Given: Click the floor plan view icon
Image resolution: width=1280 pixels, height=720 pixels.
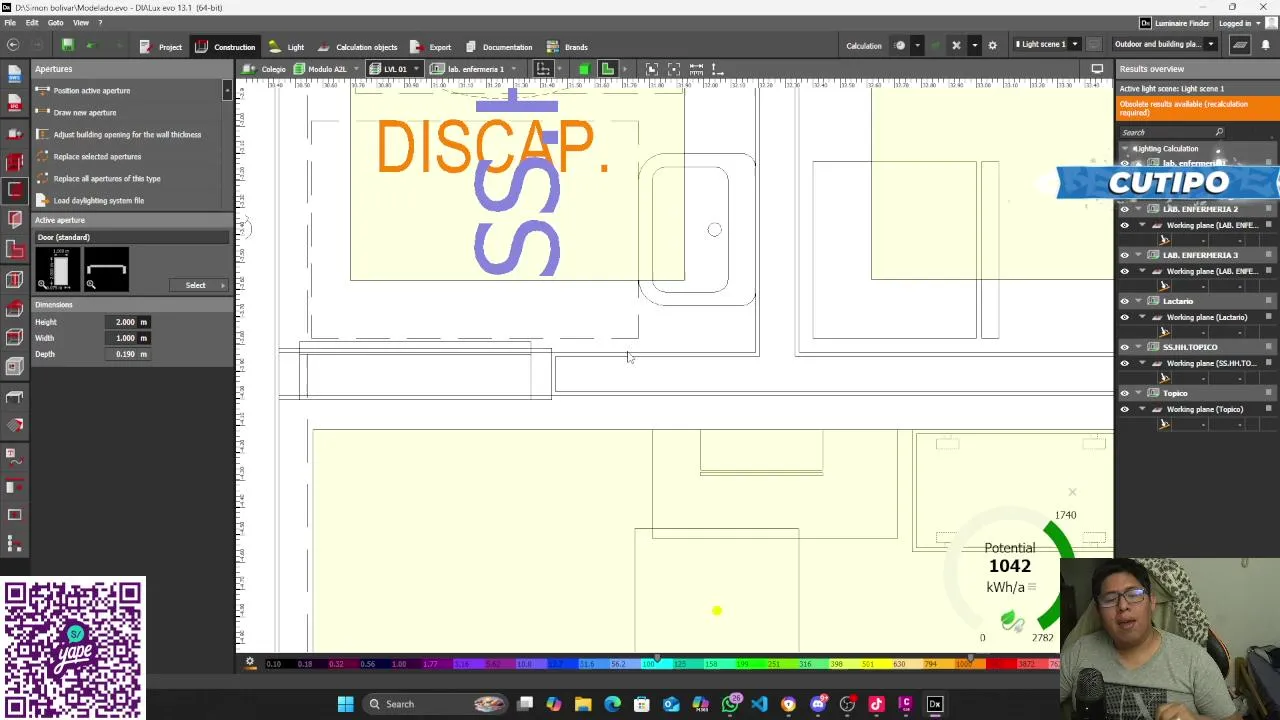Looking at the screenshot, I should point(543,69).
